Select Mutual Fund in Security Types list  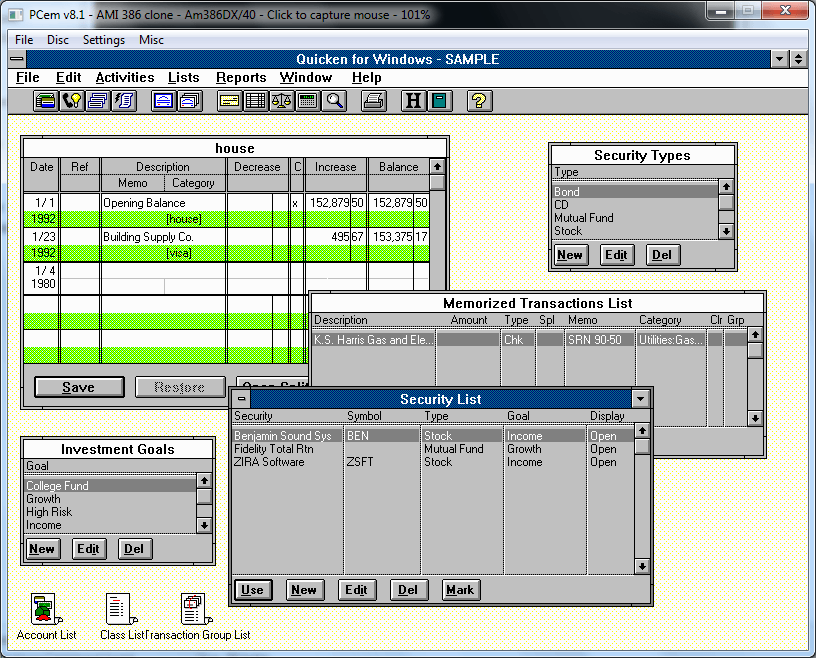635,218
